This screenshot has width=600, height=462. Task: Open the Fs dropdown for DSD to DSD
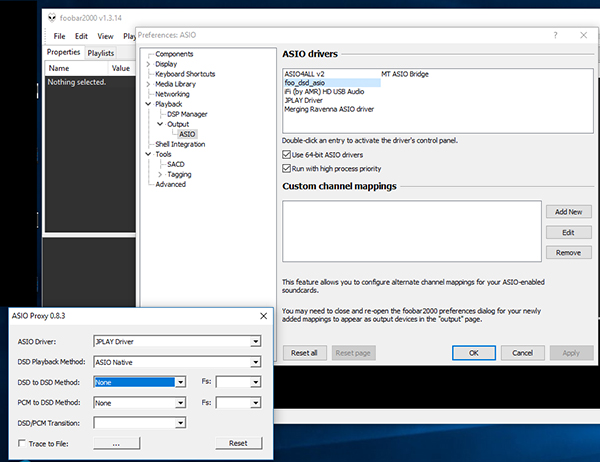(256, 382)
